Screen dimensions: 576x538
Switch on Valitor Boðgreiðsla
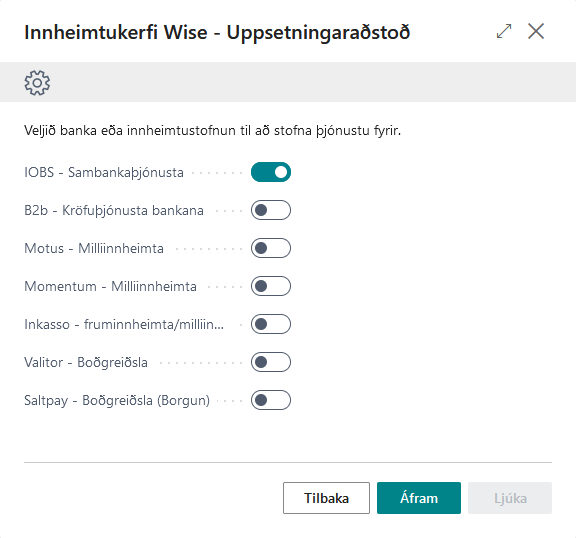click(271, 362)
